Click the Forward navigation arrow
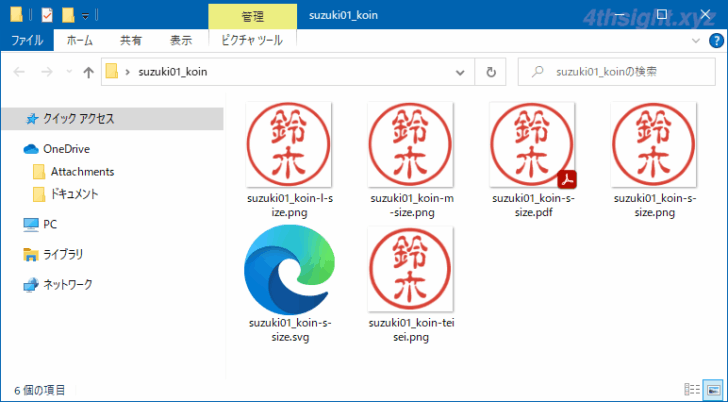Screen dimensions: 728x402 click(46, 72)
